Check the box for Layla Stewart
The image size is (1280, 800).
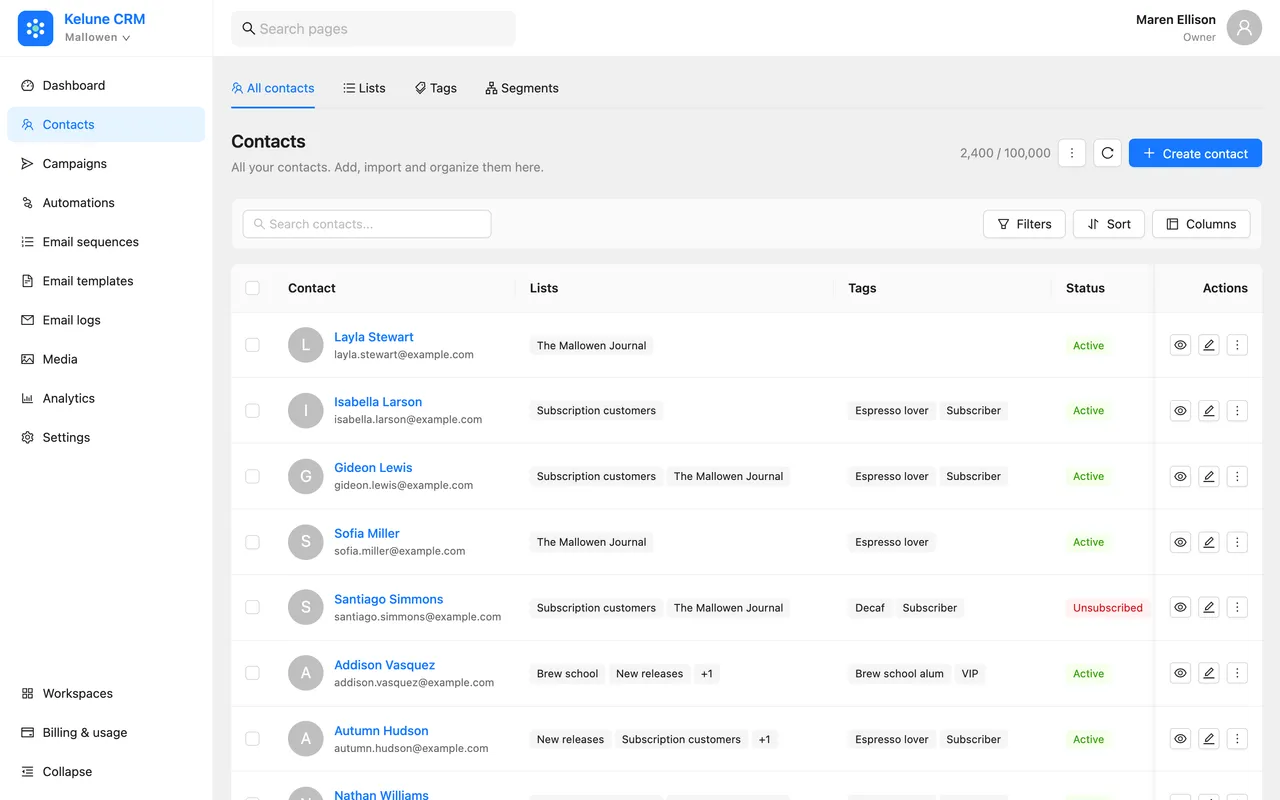[x=252, y=345]
